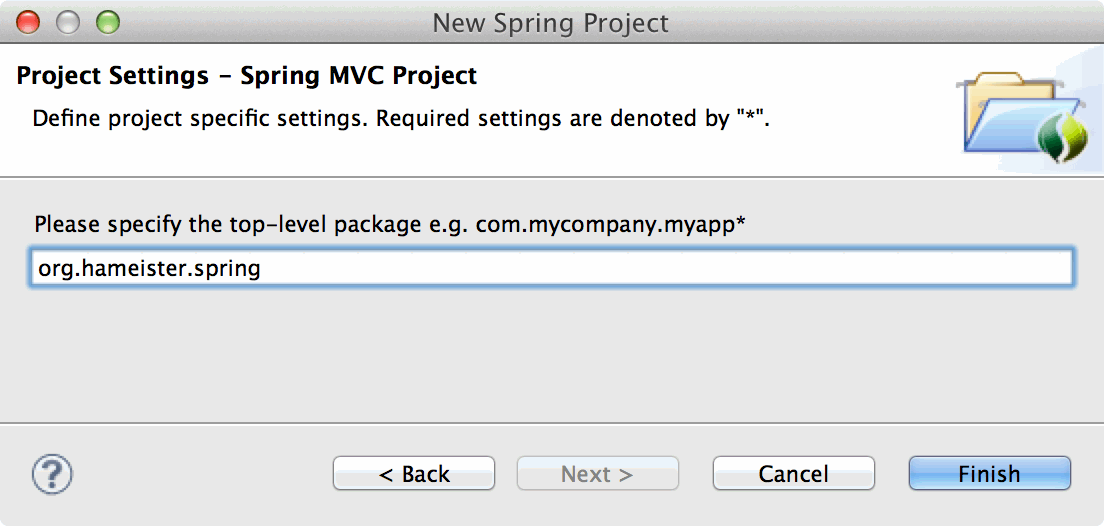Click the round help question mark icon

[53, 472]
